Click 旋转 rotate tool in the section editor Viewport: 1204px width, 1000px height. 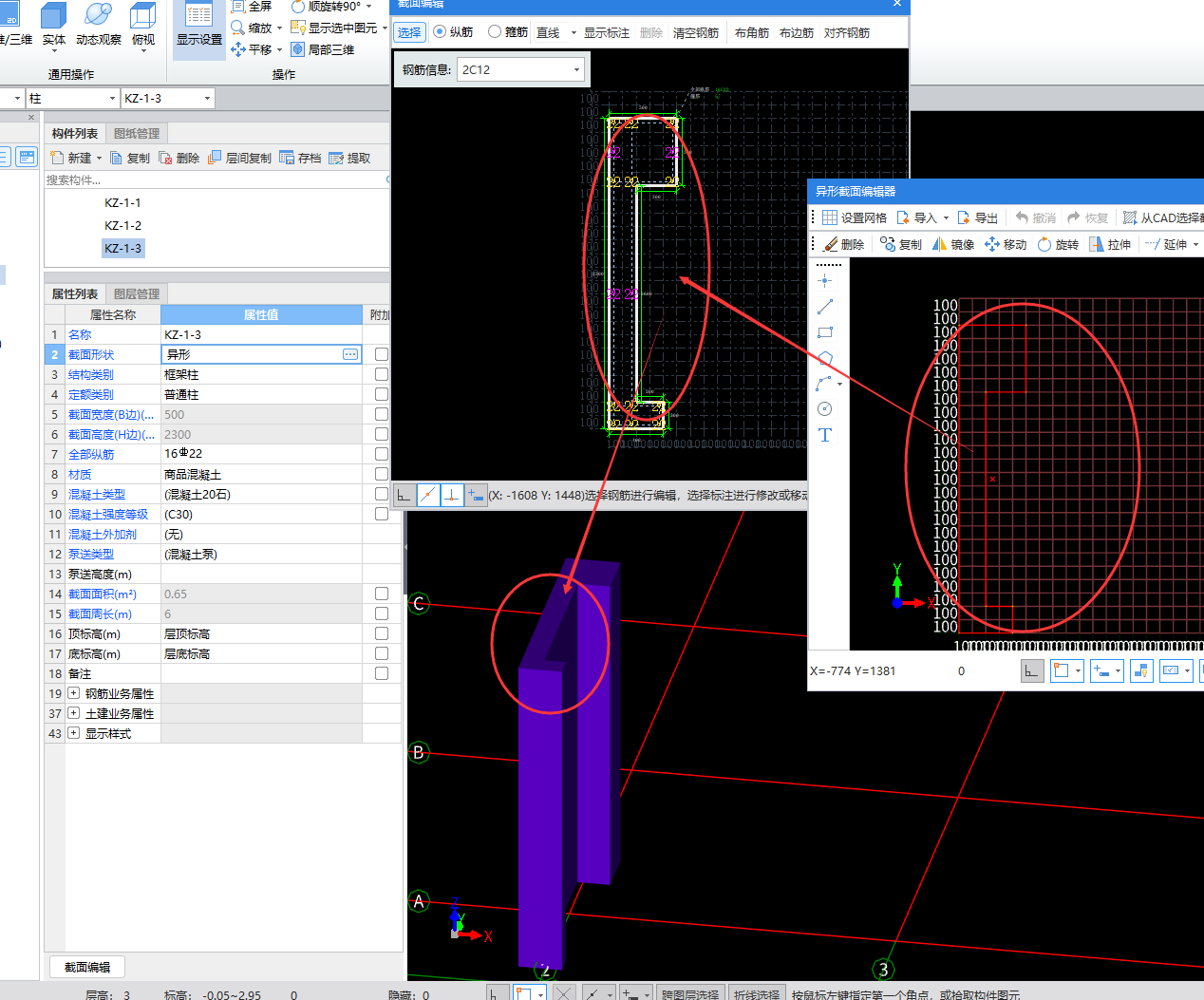pyautogui.click(x=1059, y=245)
